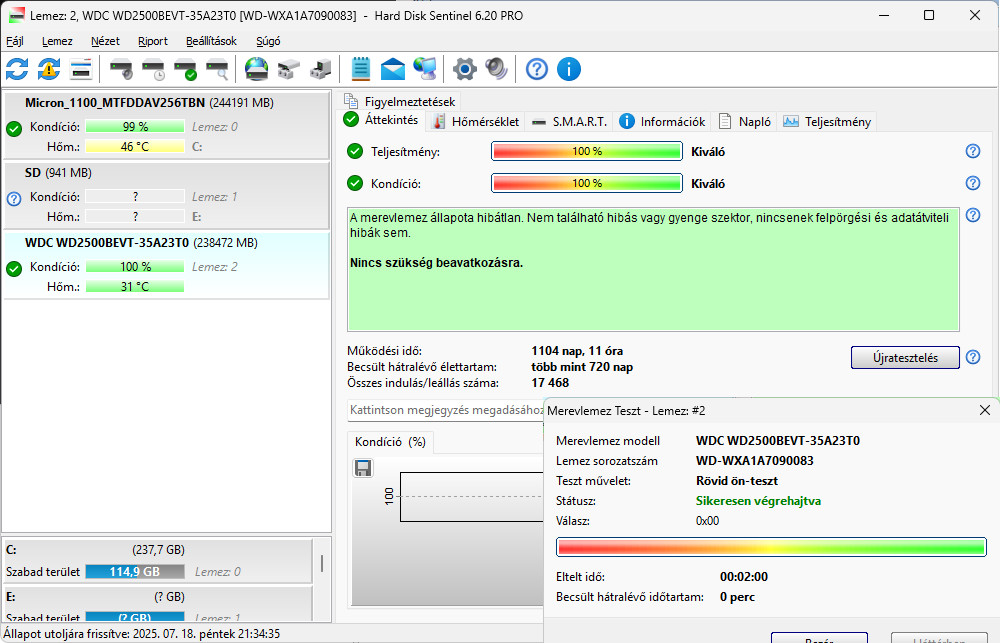Click the blue envelope toolbar icon
1000x643 pixels.
tap(393, 69)
